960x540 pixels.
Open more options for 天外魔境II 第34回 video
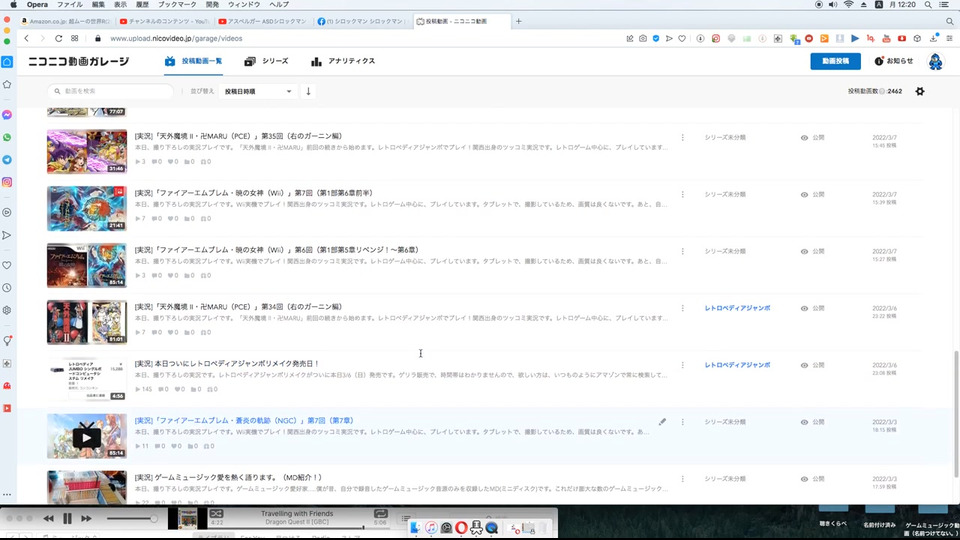pyautogui.click(x=683, y=309)
